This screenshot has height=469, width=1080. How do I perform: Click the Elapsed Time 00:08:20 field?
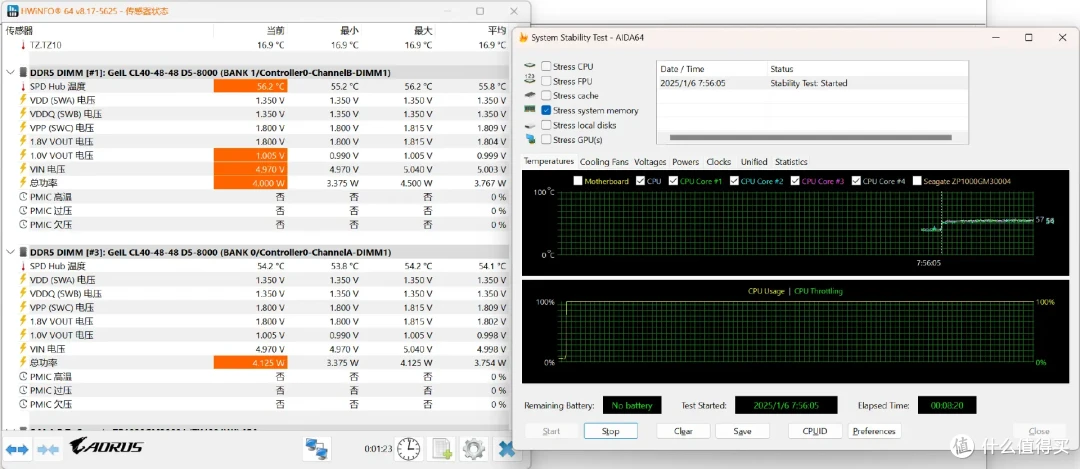948,406
